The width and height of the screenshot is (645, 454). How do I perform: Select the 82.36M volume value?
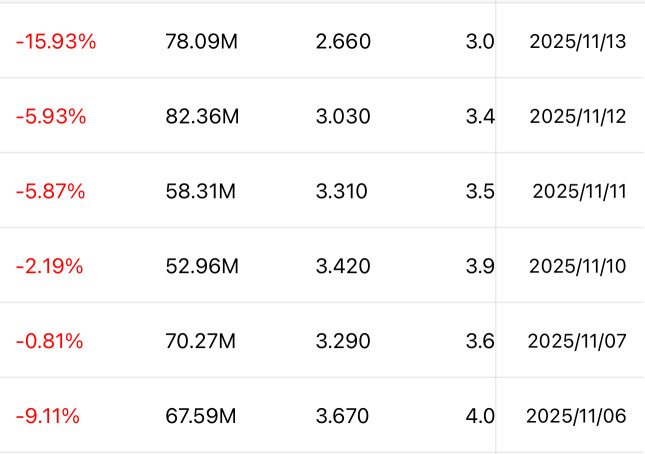coord(202,116)
